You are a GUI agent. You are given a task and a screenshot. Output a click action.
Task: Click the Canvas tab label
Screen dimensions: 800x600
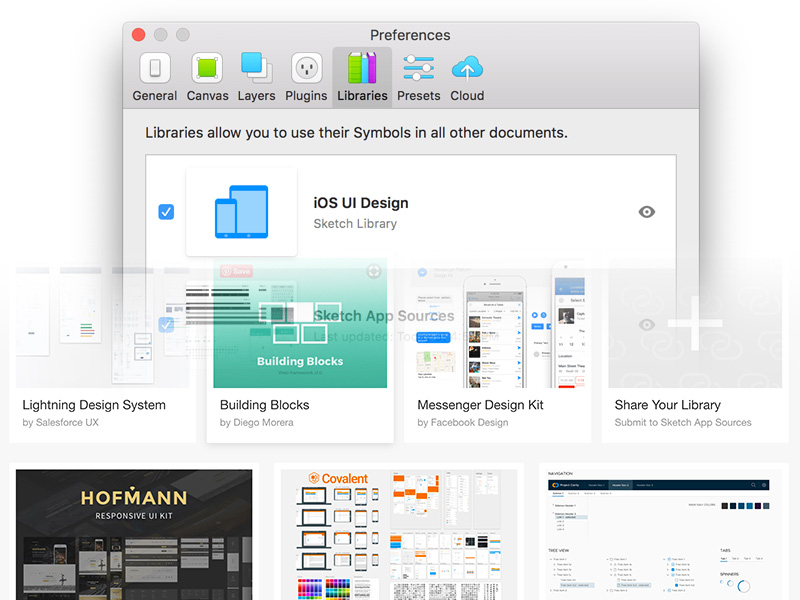[x=207, y=96]
